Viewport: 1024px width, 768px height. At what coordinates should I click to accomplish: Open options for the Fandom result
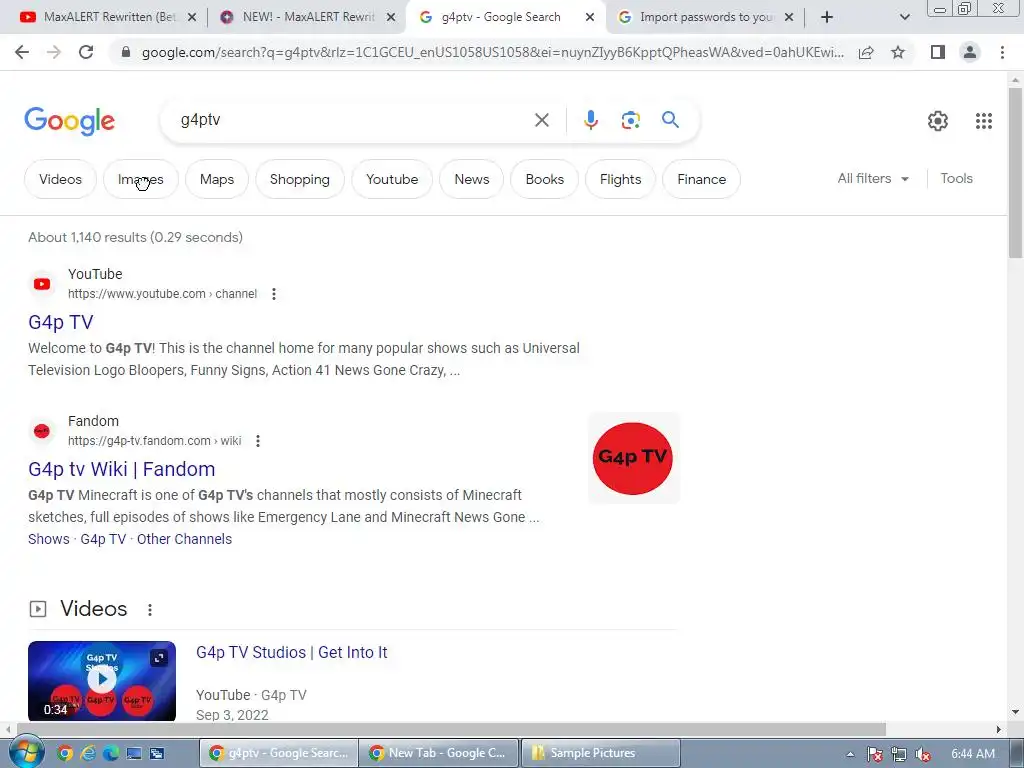click(258, 441)
